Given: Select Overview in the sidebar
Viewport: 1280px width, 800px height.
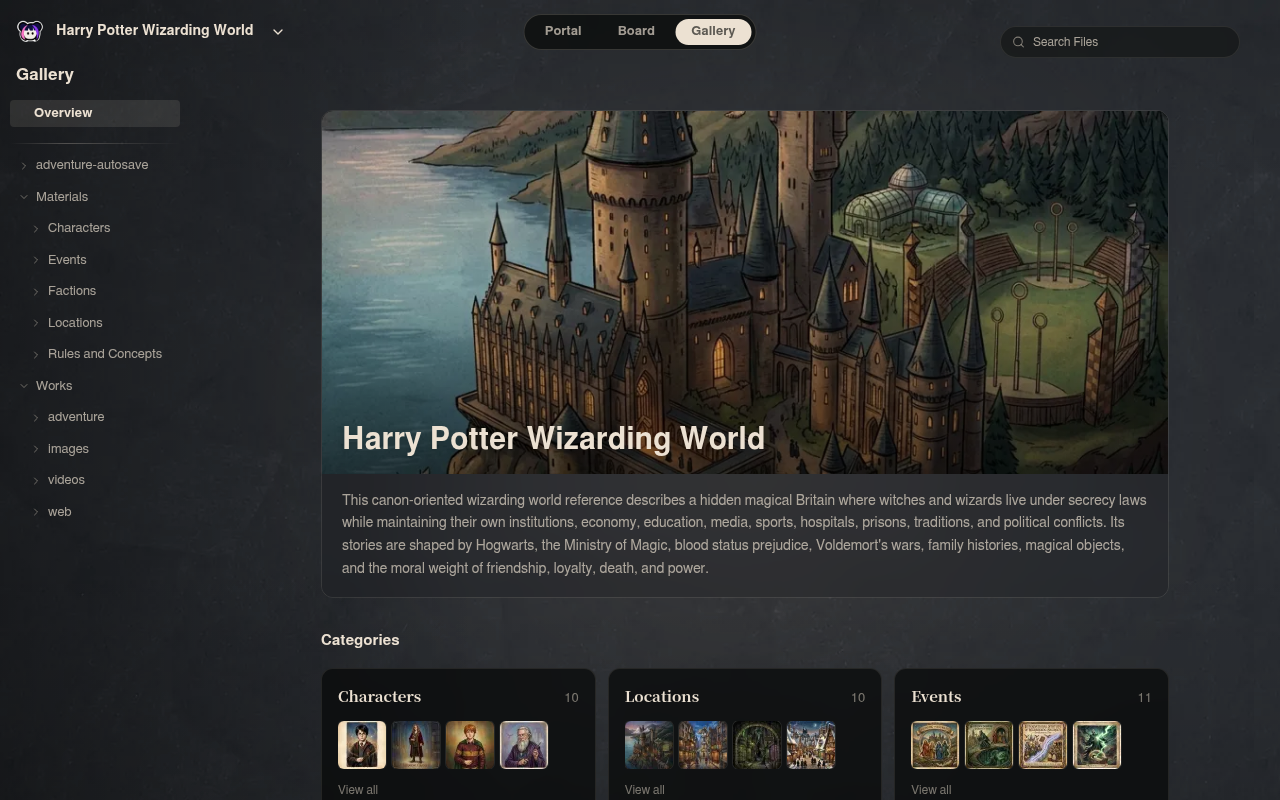Looking at the screenshot, I should click(x=95, y=113).
